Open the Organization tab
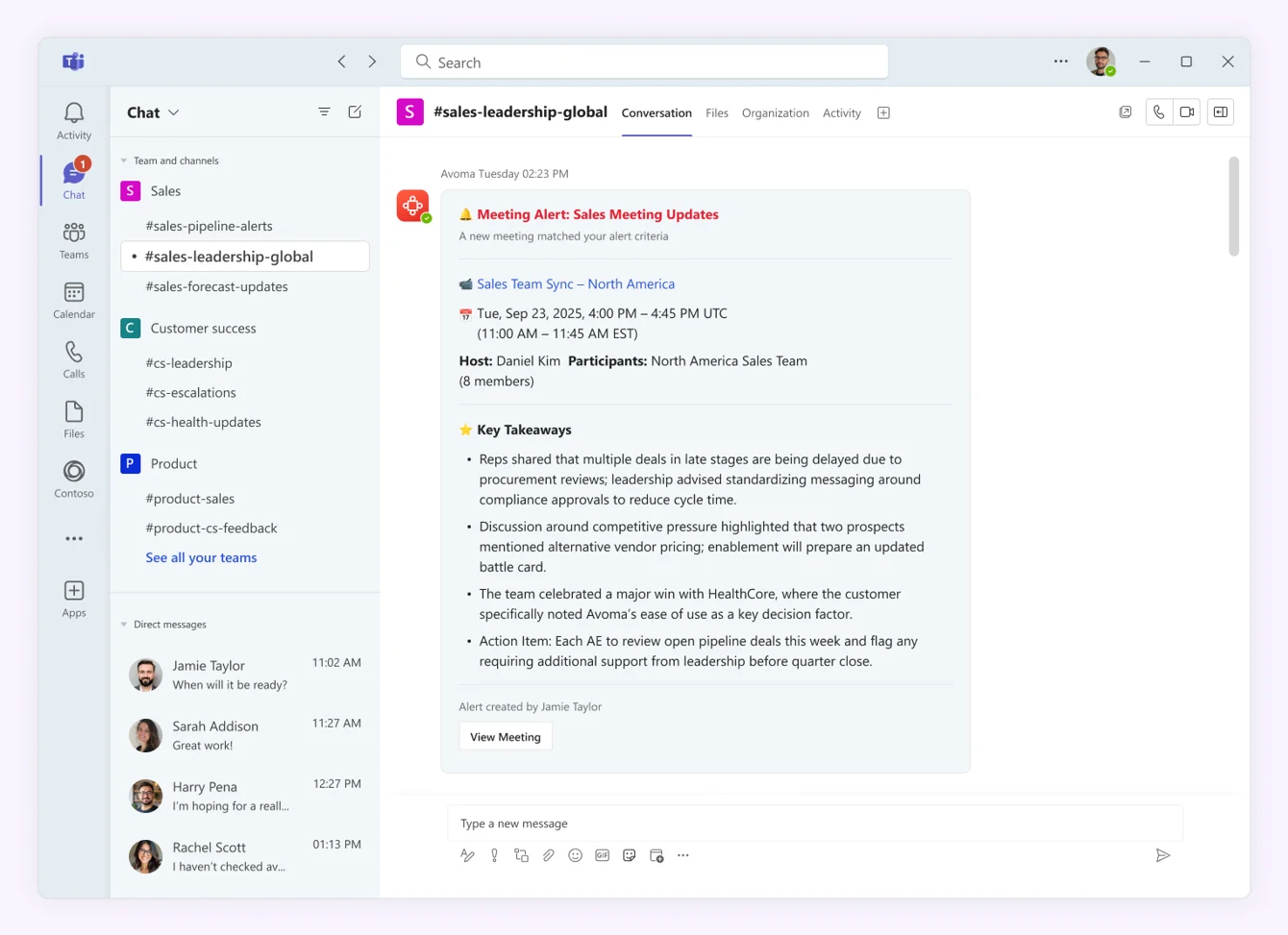This screenshot has width=1288, height=935. click(x=775, y=112)
